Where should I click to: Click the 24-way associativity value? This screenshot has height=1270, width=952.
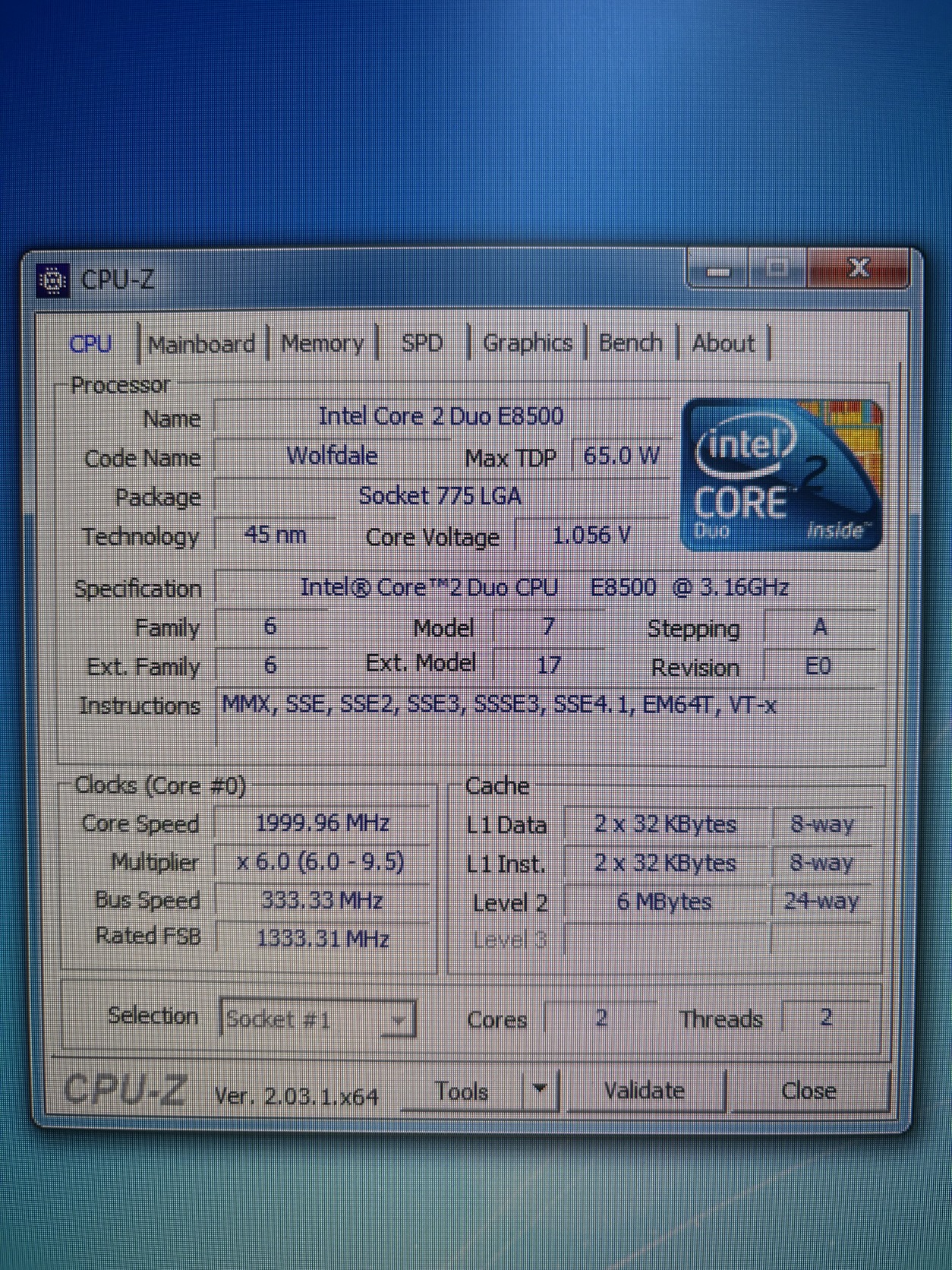(821, 902)
